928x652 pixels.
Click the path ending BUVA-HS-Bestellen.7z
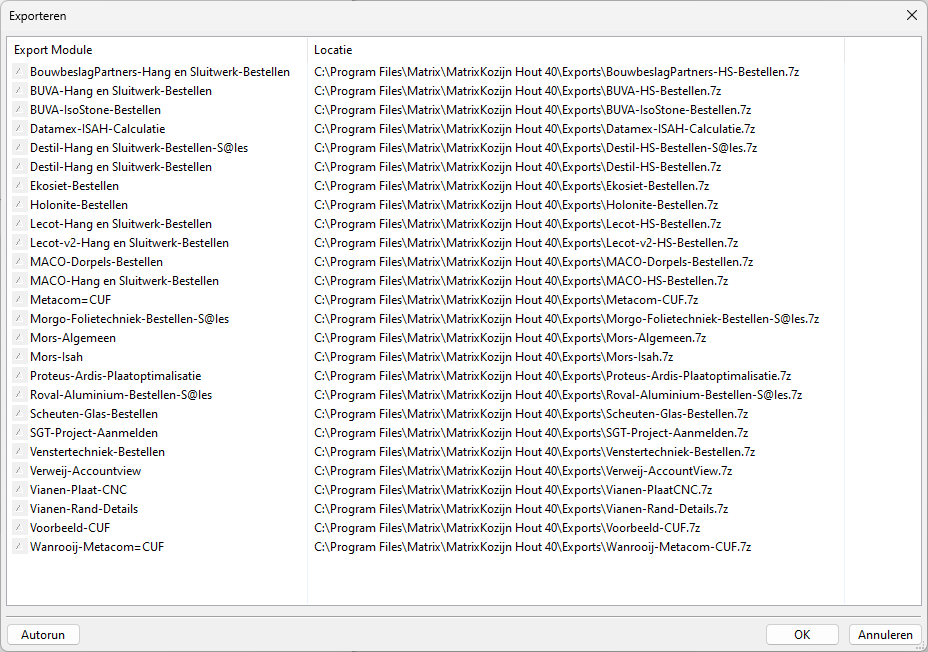517,91
